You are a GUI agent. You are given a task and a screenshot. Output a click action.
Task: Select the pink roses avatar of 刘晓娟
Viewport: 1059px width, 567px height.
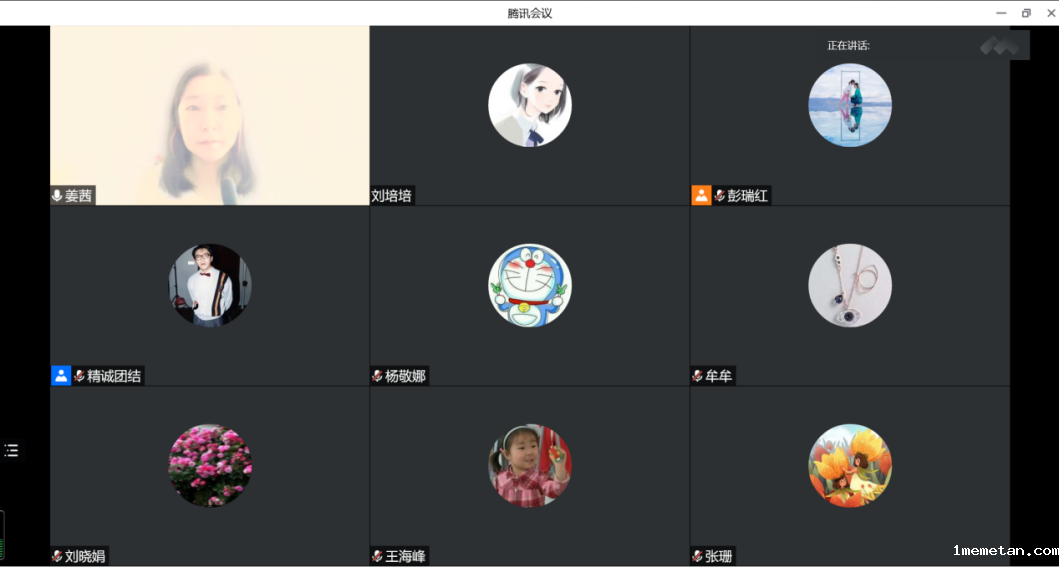(x=210, y=465)
